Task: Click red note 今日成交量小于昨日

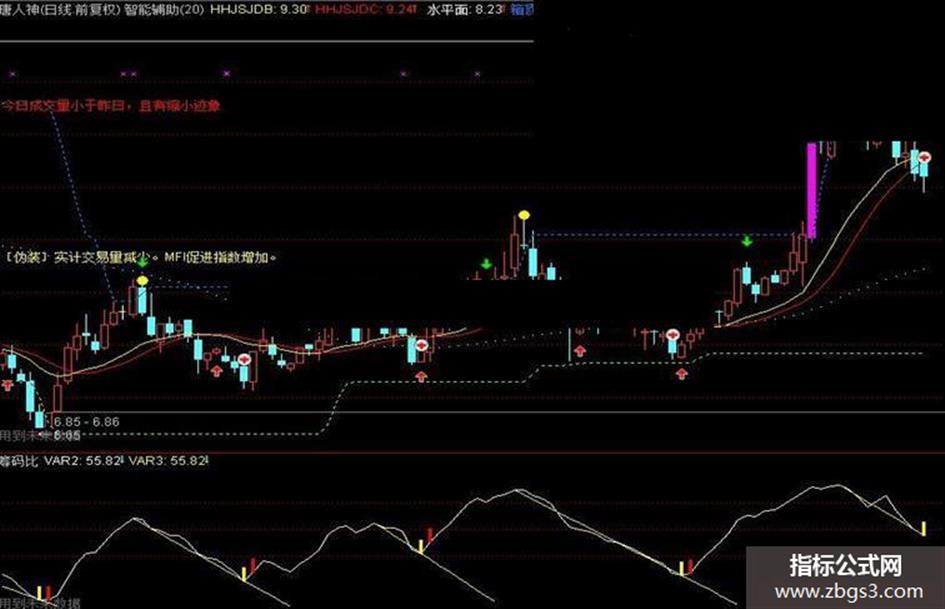Action: point(66,106)
